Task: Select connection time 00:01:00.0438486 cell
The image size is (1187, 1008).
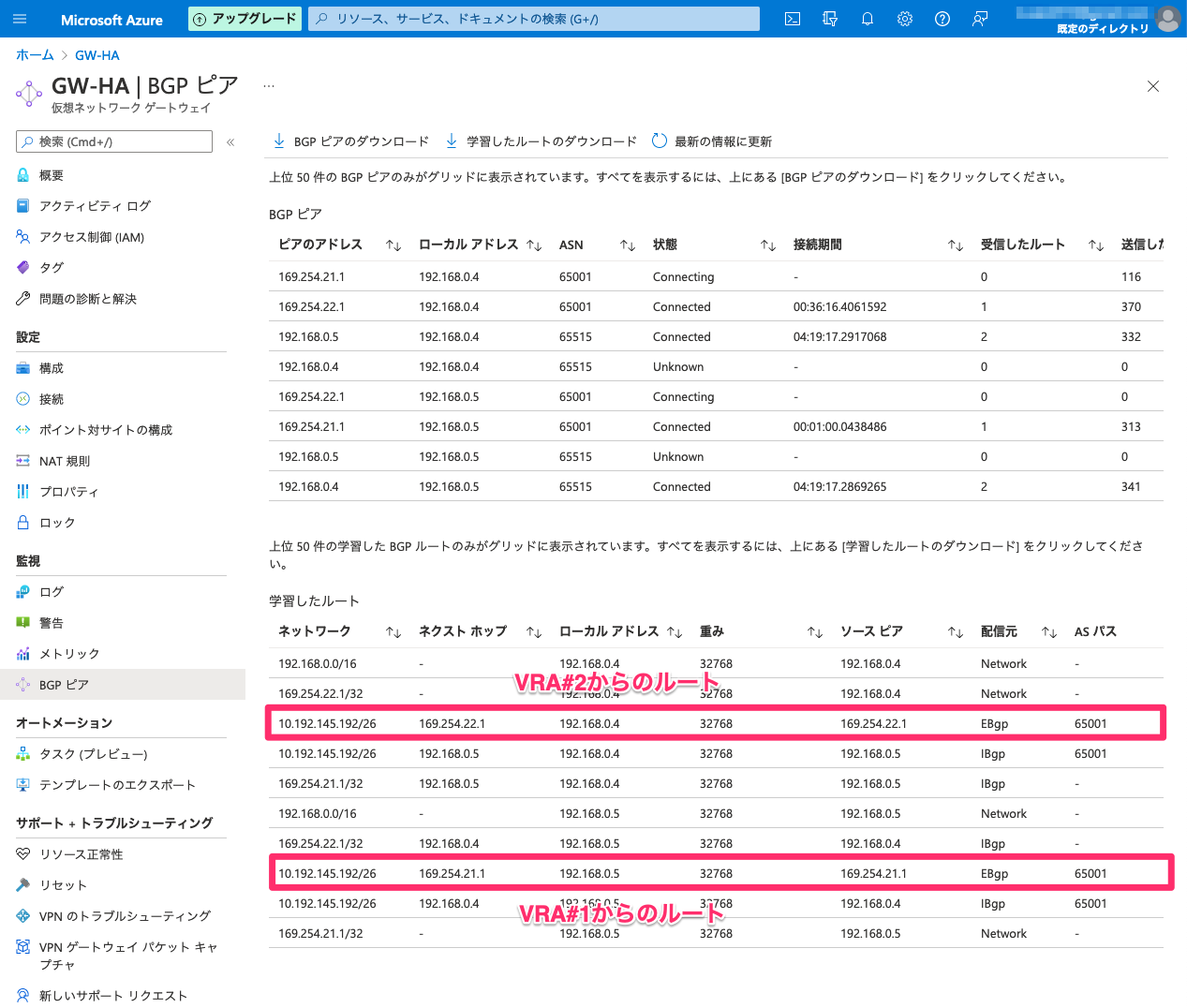Action: tap(840, 427)
